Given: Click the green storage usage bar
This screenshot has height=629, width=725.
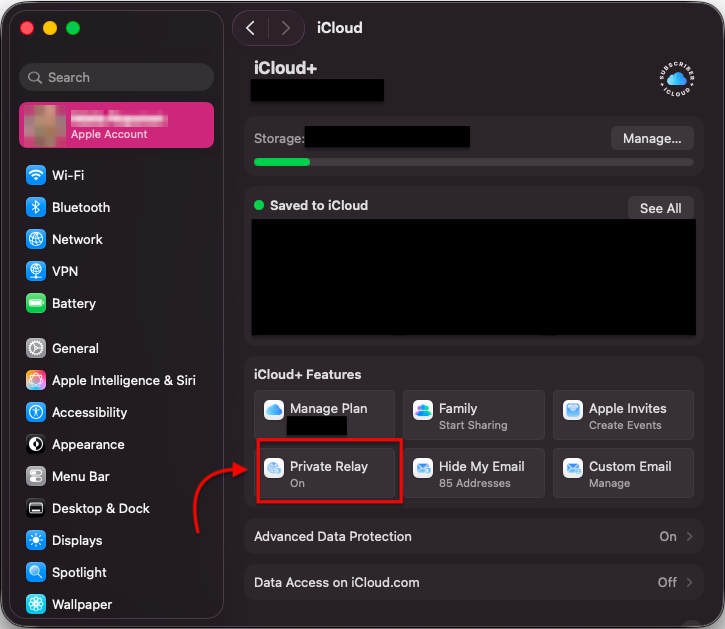Looking at the screenshot, I should click(282, 162).
